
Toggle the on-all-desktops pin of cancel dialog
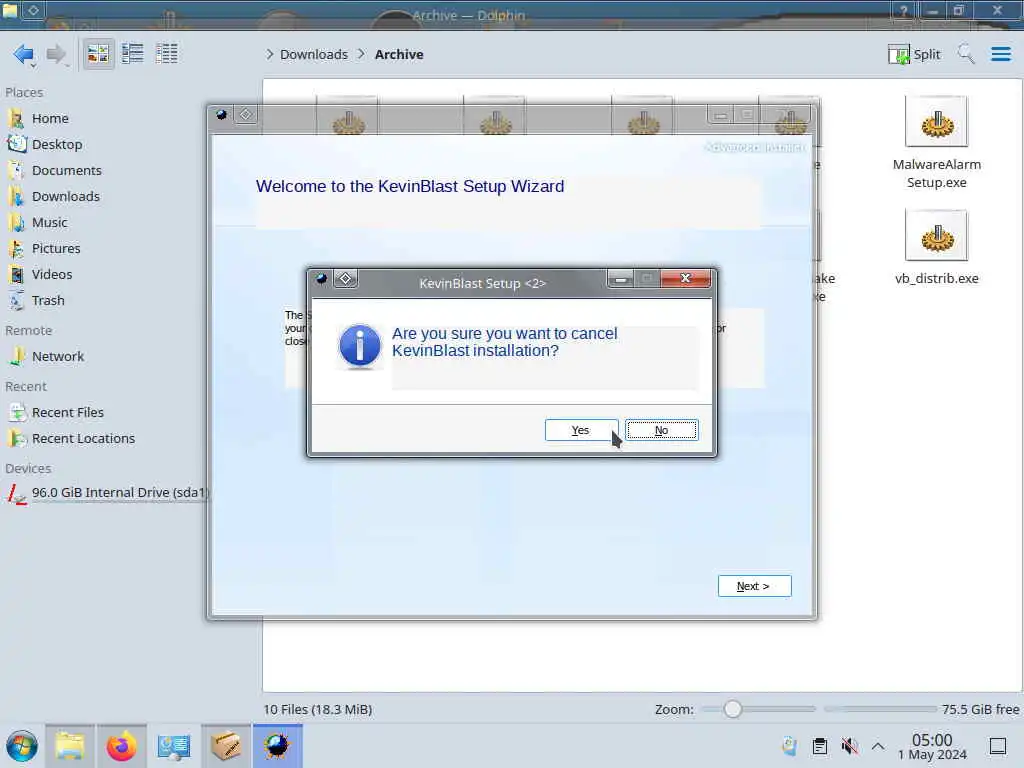[345, 279]
